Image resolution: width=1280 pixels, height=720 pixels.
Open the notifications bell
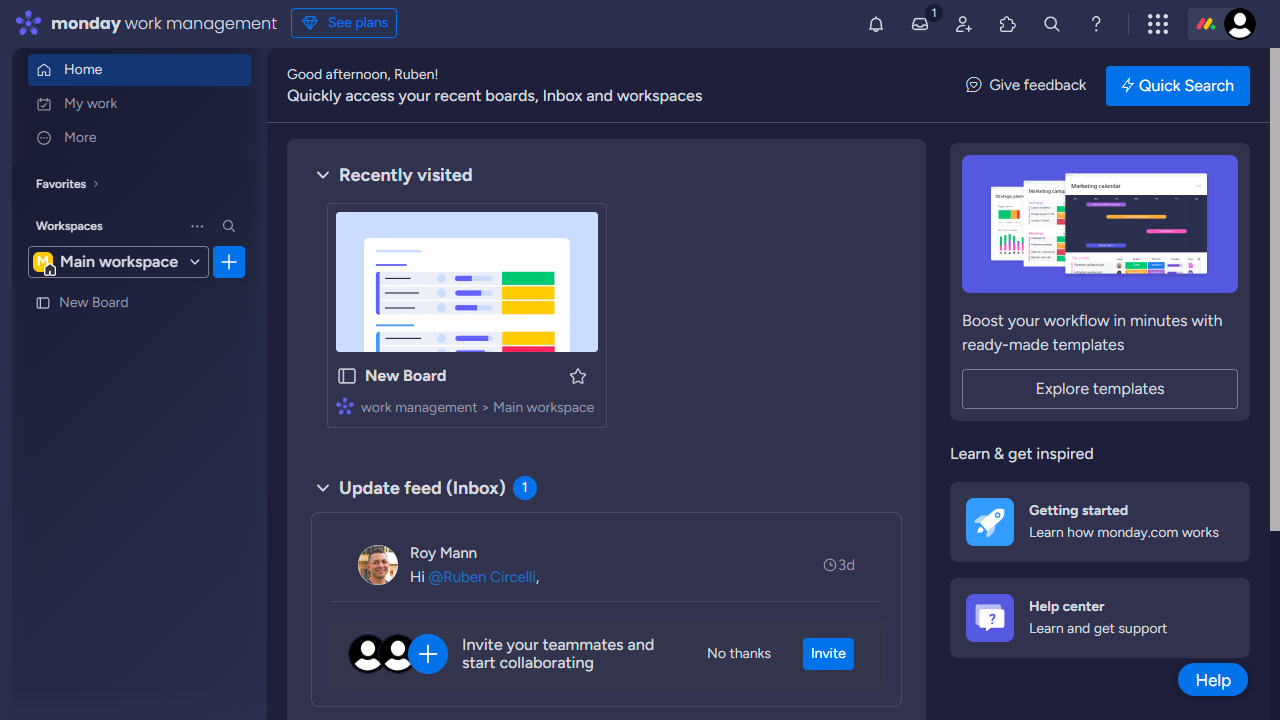point(876,24)
